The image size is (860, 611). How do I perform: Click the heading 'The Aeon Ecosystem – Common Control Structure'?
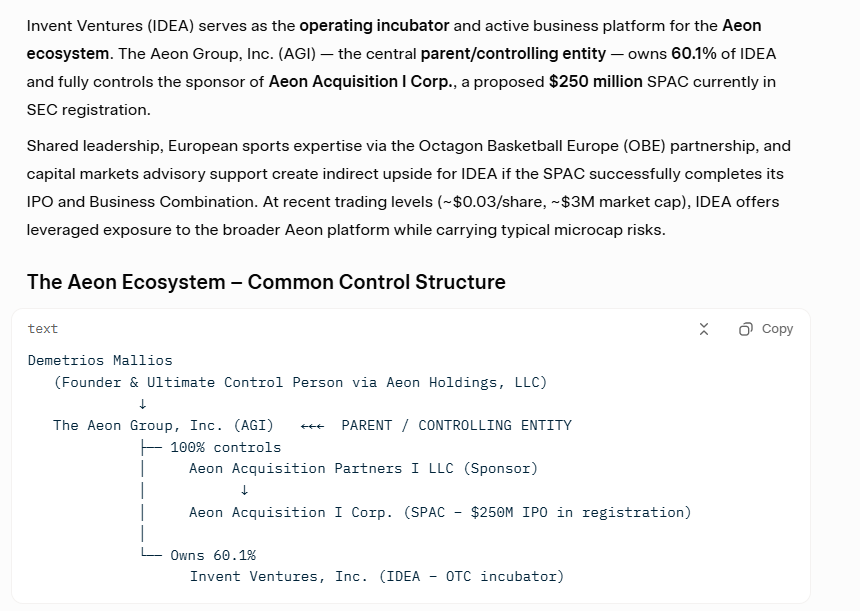coord(266,282)
